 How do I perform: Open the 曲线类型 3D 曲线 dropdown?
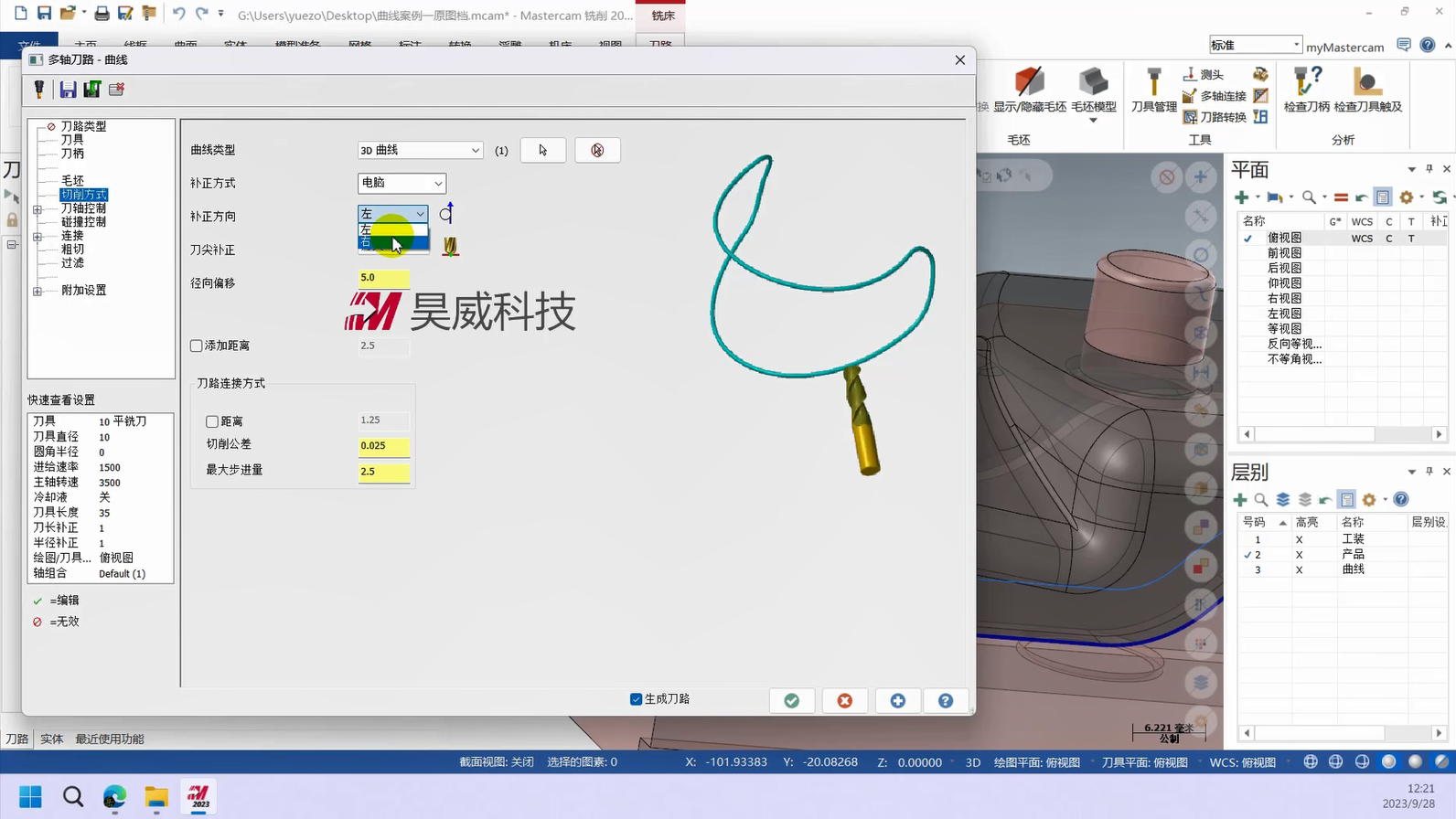click(419, 150)
